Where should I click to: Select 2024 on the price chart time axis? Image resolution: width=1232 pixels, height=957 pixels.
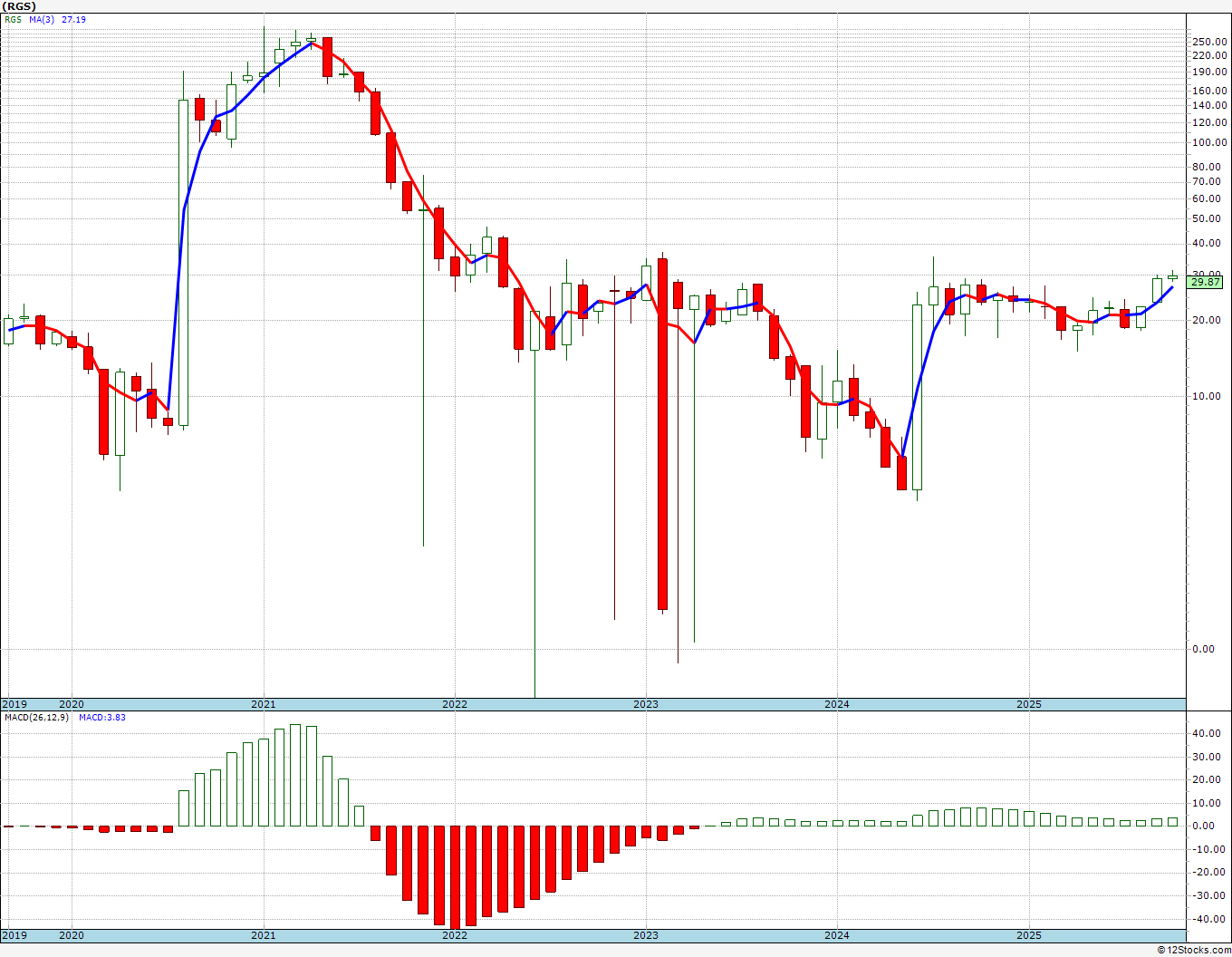point(837,704)
